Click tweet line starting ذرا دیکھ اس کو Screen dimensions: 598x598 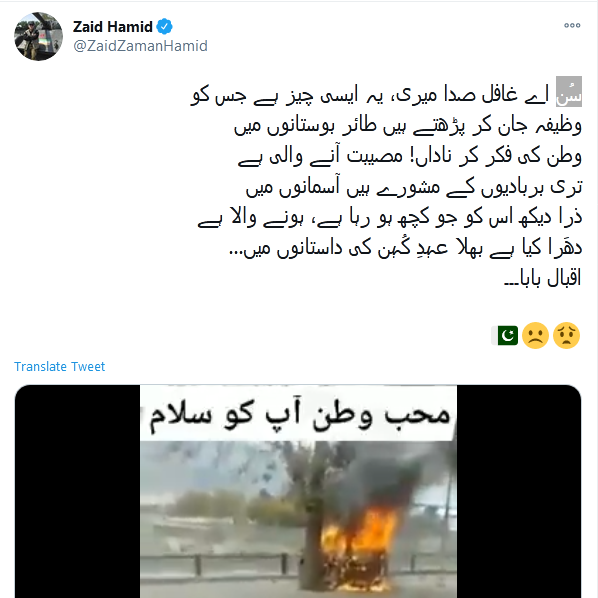(390, 218)
